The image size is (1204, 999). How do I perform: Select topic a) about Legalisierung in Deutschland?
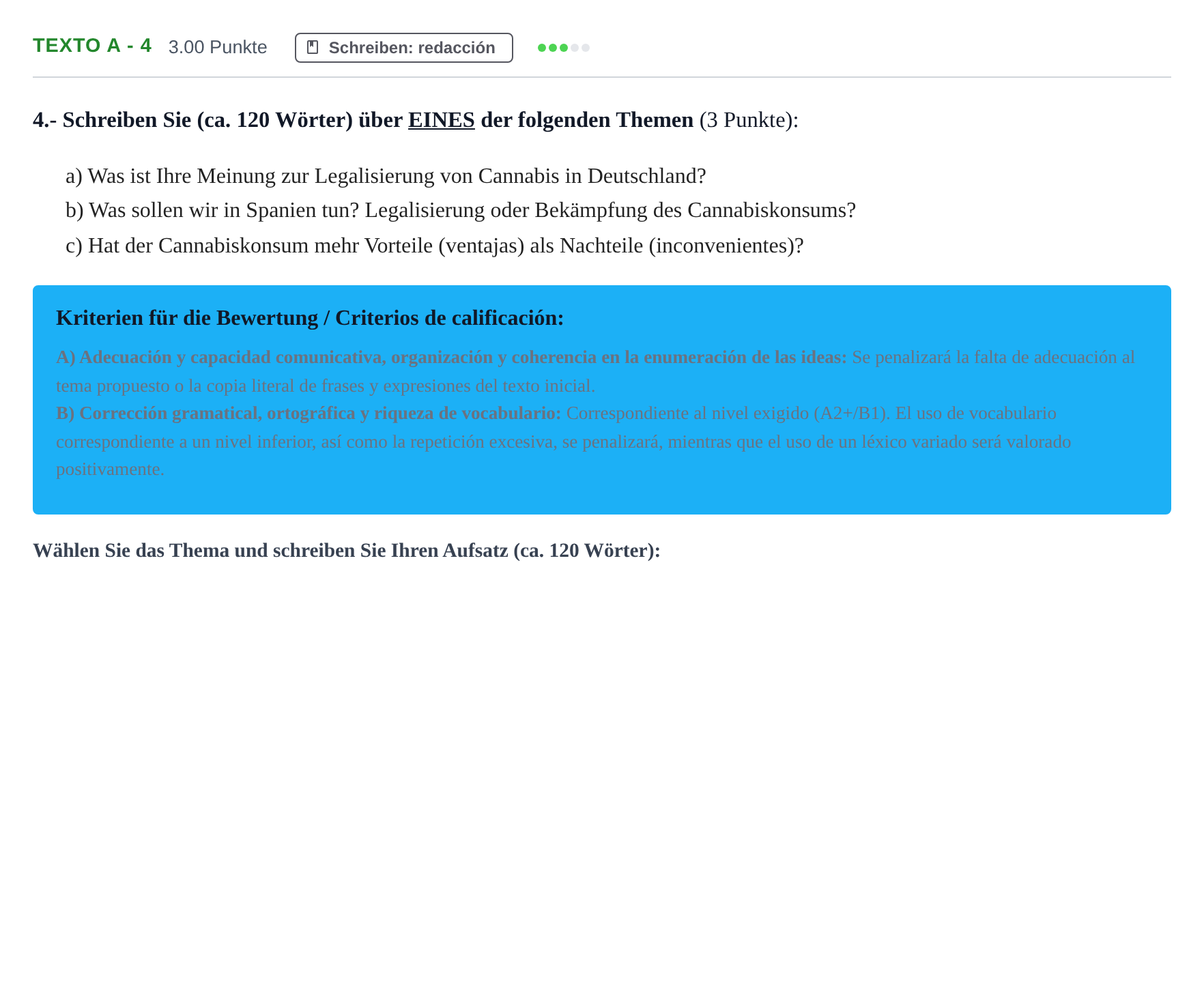(386, 176)
